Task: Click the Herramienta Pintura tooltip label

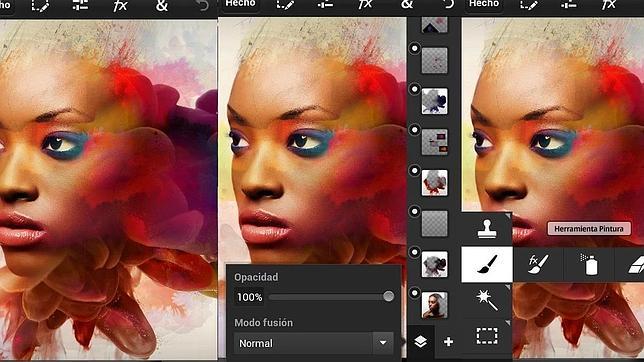Action: coord(589,228)
